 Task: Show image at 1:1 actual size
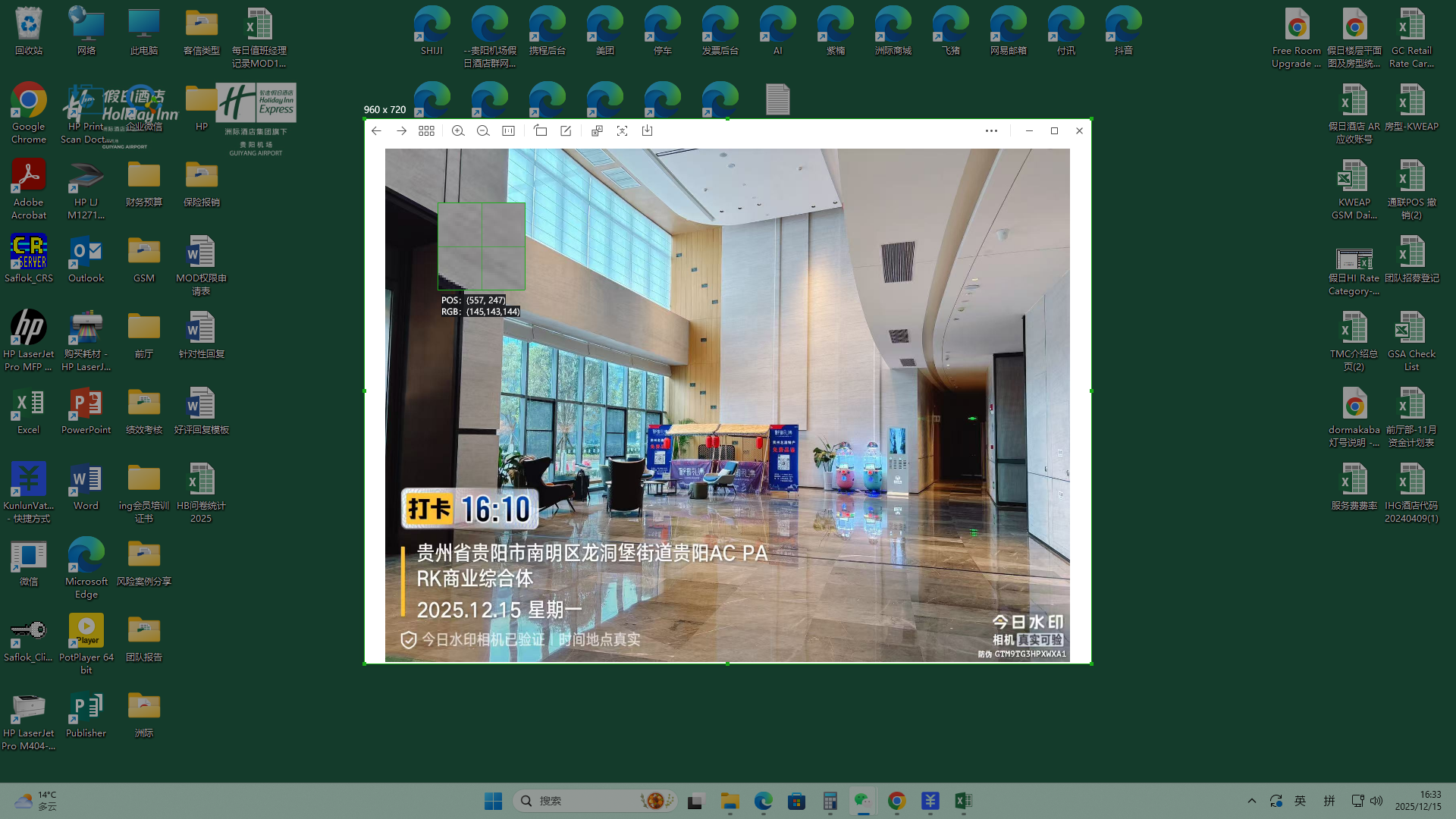[508, 130]
